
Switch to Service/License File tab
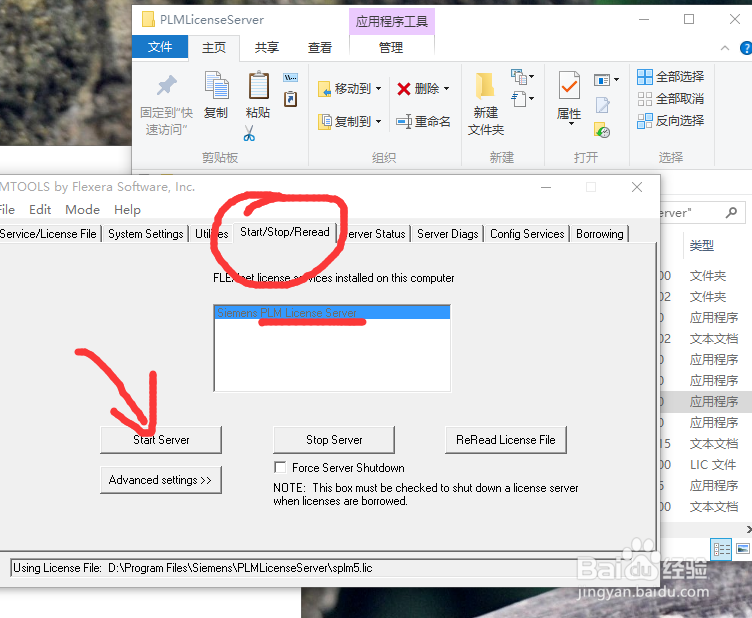coord(48,234)
